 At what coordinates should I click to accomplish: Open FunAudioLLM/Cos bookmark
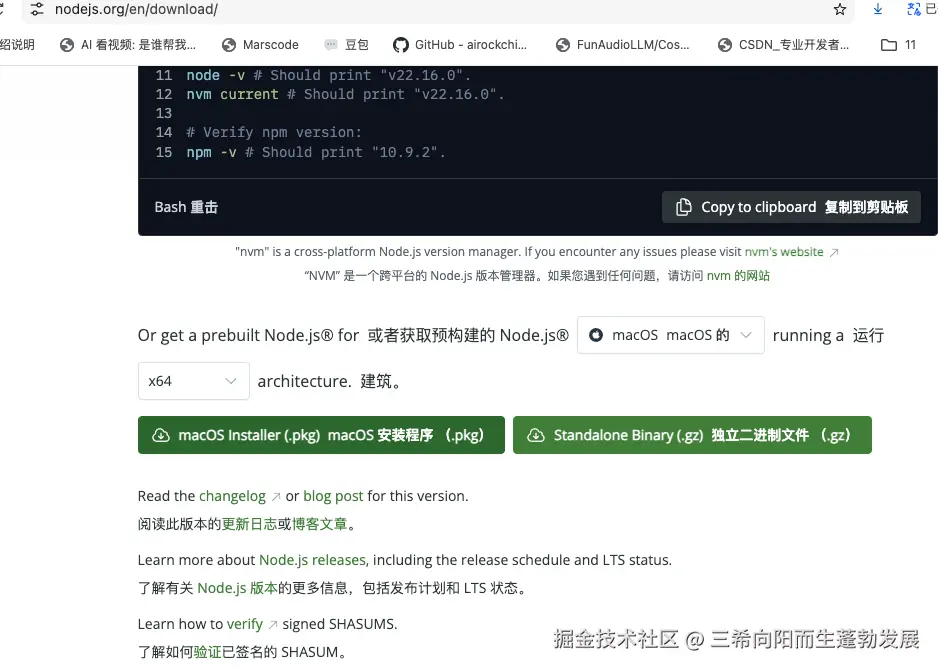tap(622, 45)
